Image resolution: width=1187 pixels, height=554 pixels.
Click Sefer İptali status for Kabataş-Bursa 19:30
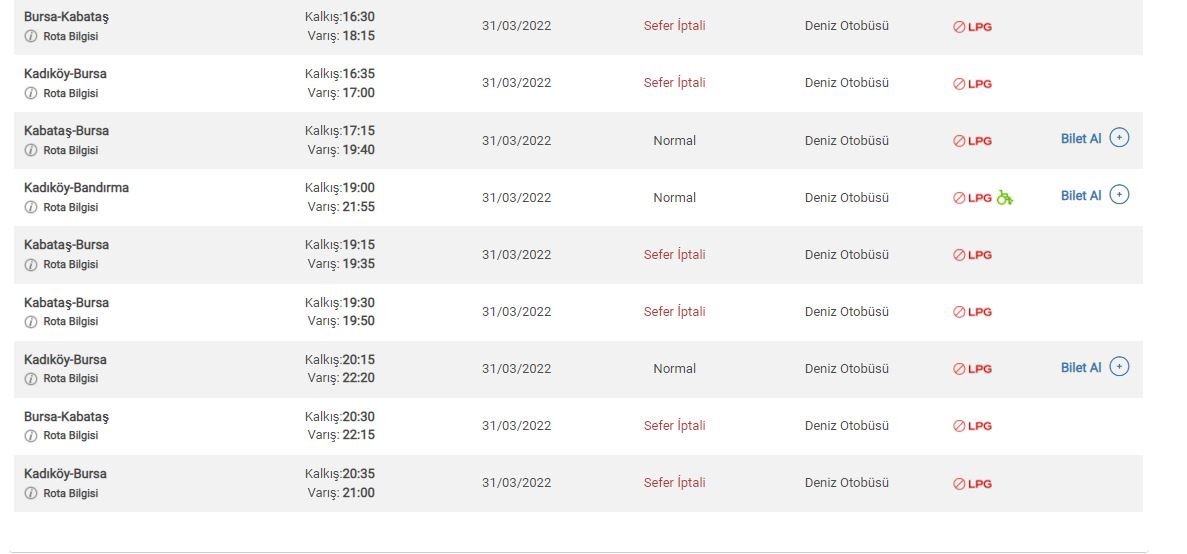coord(674,312)
